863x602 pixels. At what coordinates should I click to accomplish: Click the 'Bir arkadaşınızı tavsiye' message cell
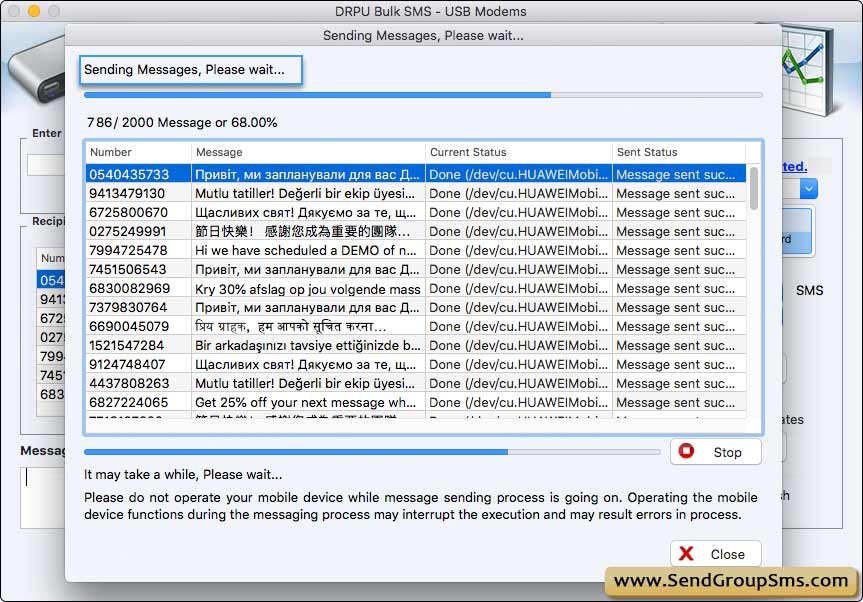click(308, 346)
